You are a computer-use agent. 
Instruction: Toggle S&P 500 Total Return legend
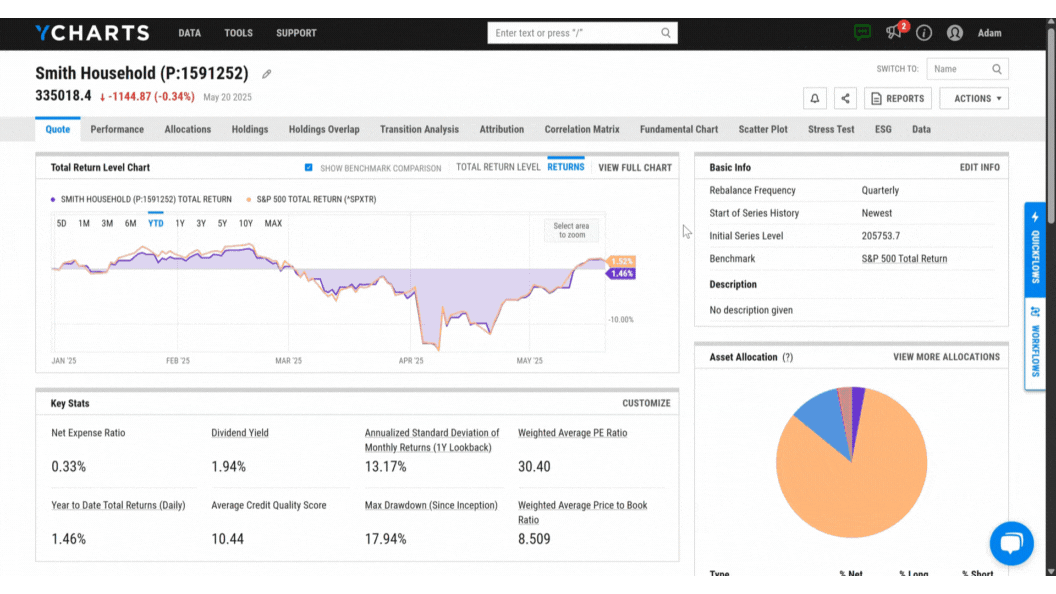311,199
